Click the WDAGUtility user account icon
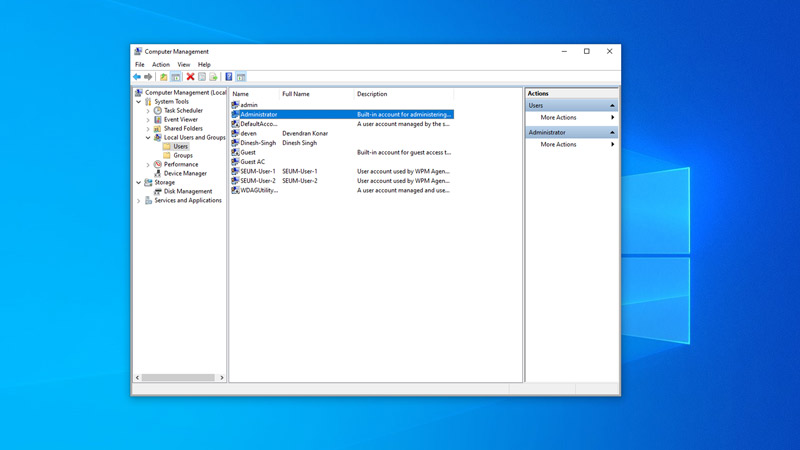800x450 pixels. coord(235,190)
